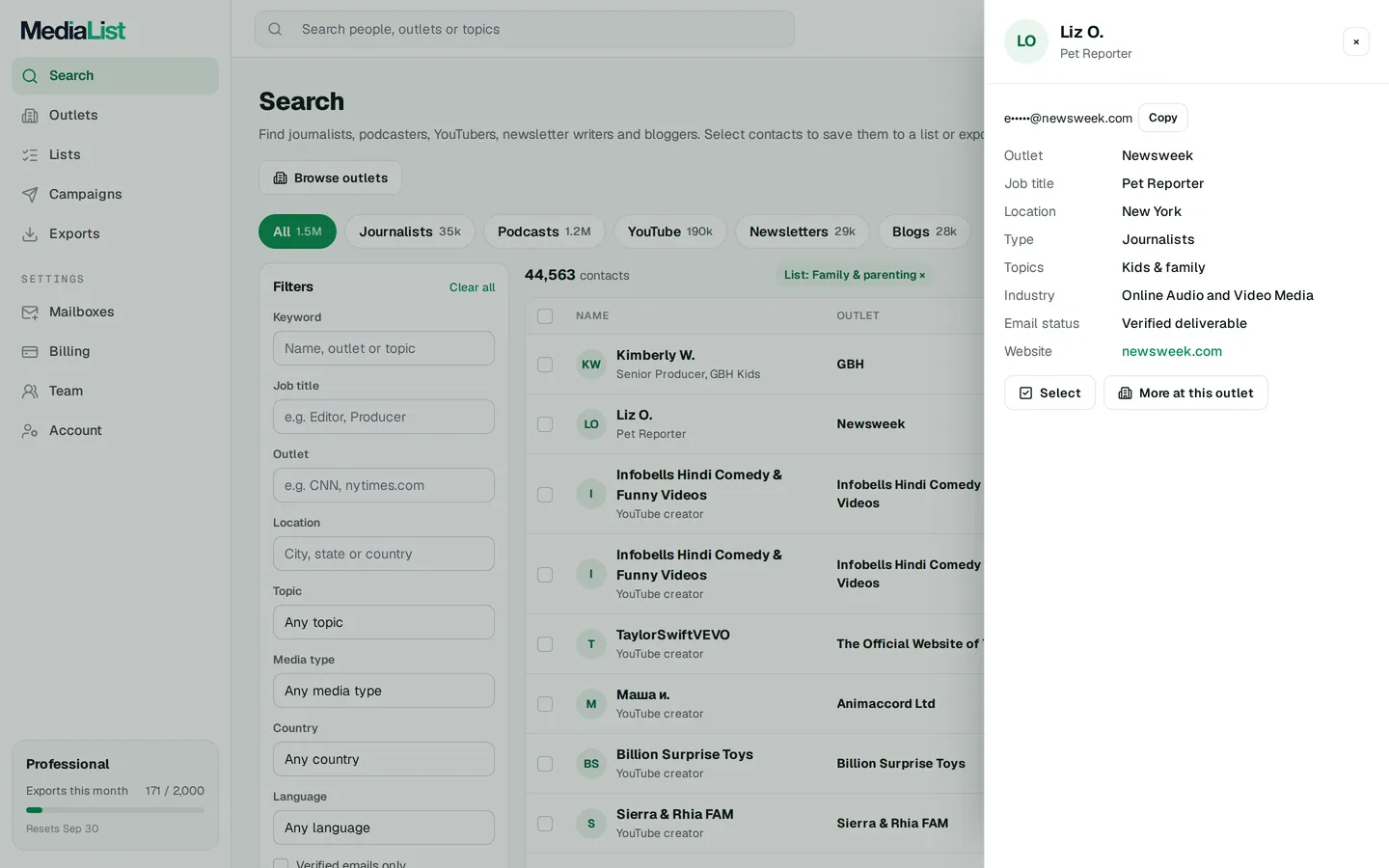This screenshot has height=868, width=1389.
Task: Click the MediaList logo
Action: tap(73, 31)
